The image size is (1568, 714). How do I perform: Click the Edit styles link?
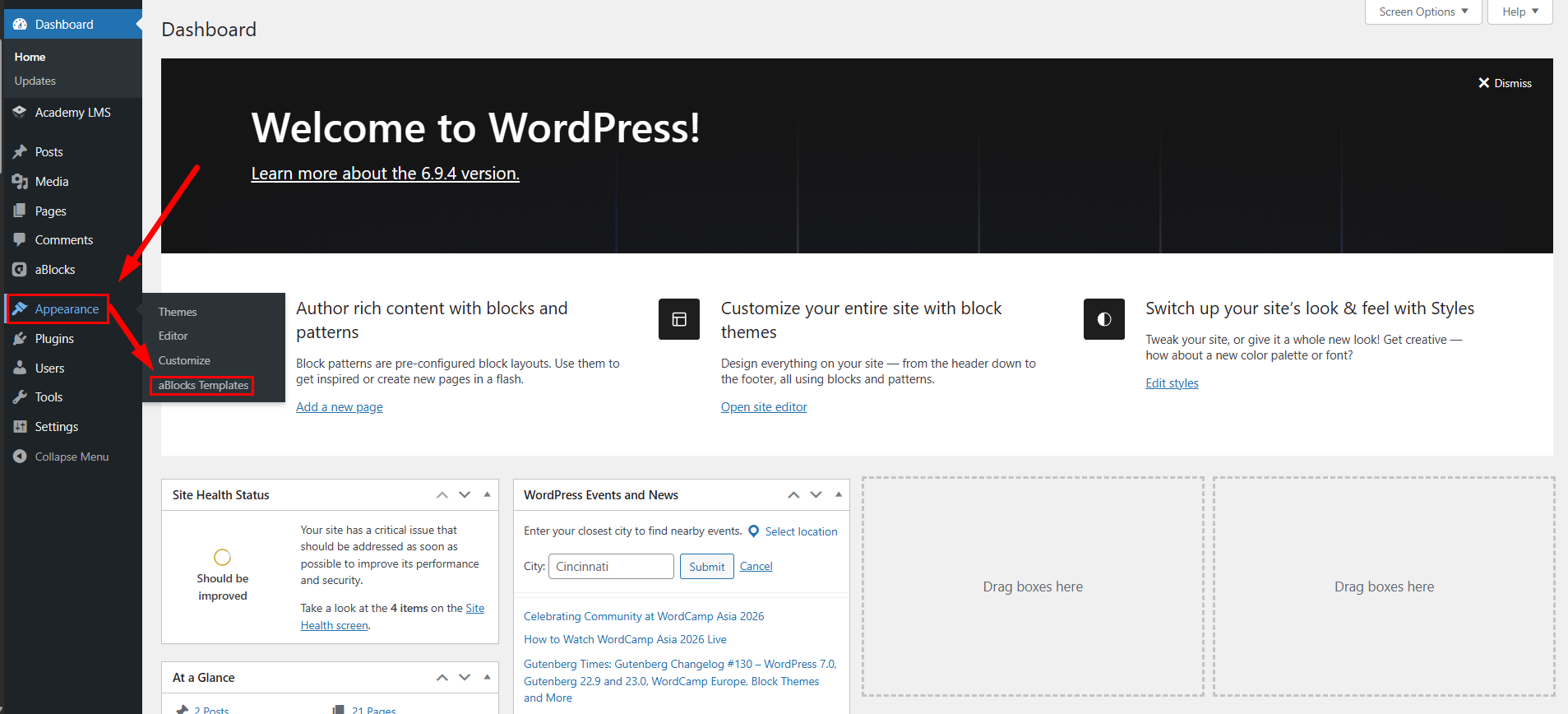pos(1172,383)
